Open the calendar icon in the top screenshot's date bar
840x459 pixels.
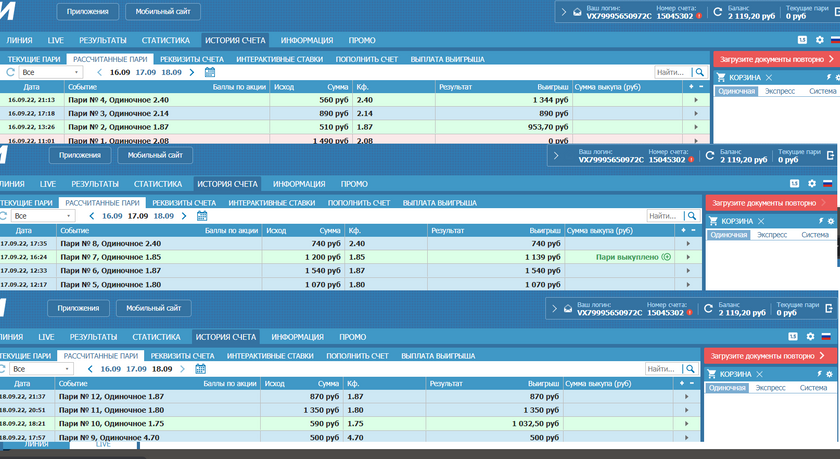tap(210, 72)
